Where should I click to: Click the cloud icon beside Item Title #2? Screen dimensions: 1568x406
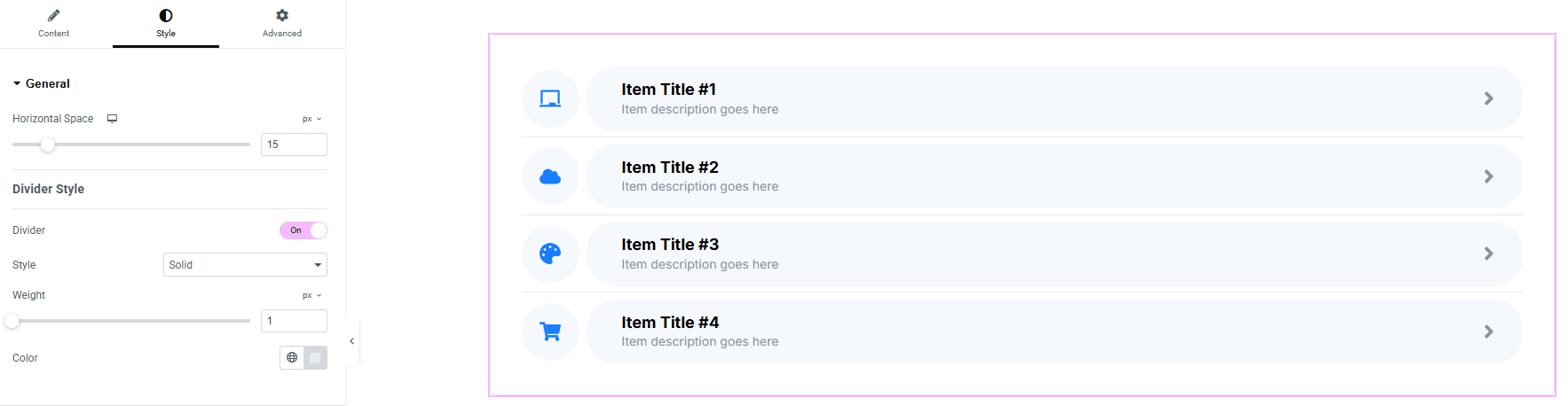550,176
